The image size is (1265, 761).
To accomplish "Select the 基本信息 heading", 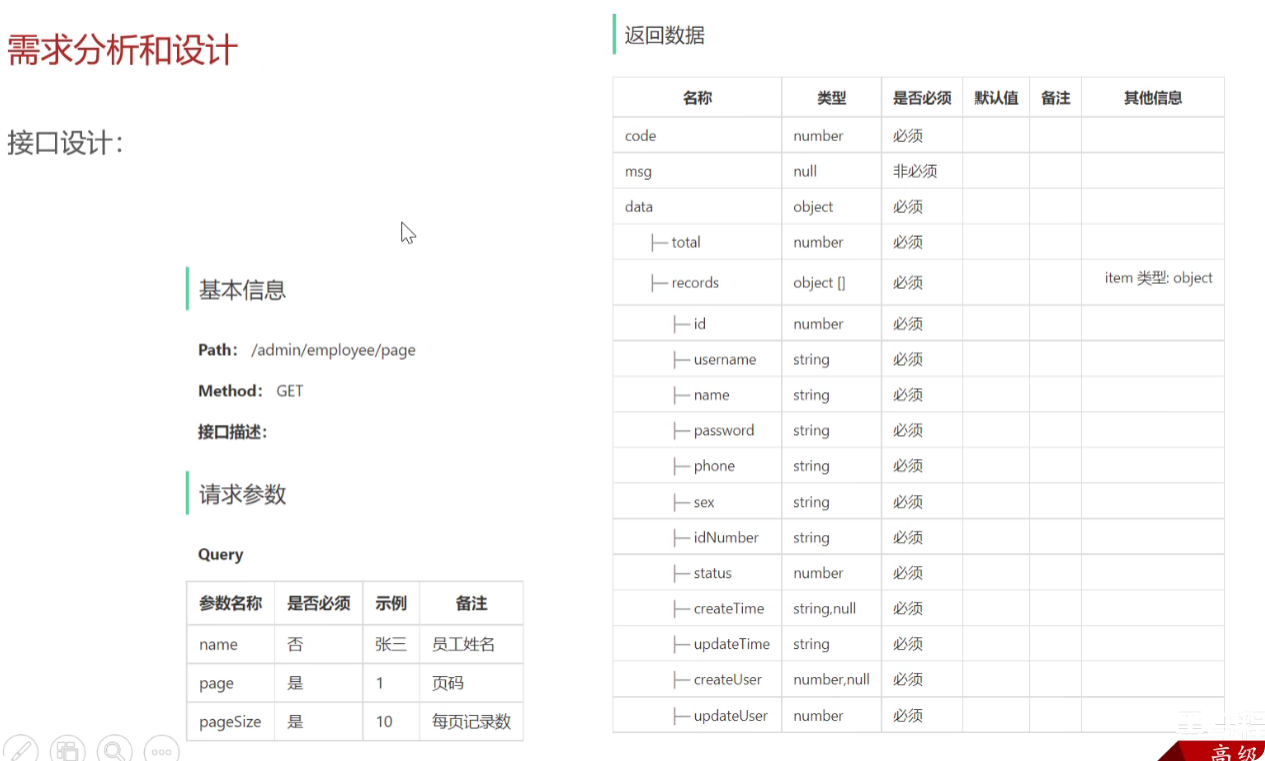I will (242, 290).
